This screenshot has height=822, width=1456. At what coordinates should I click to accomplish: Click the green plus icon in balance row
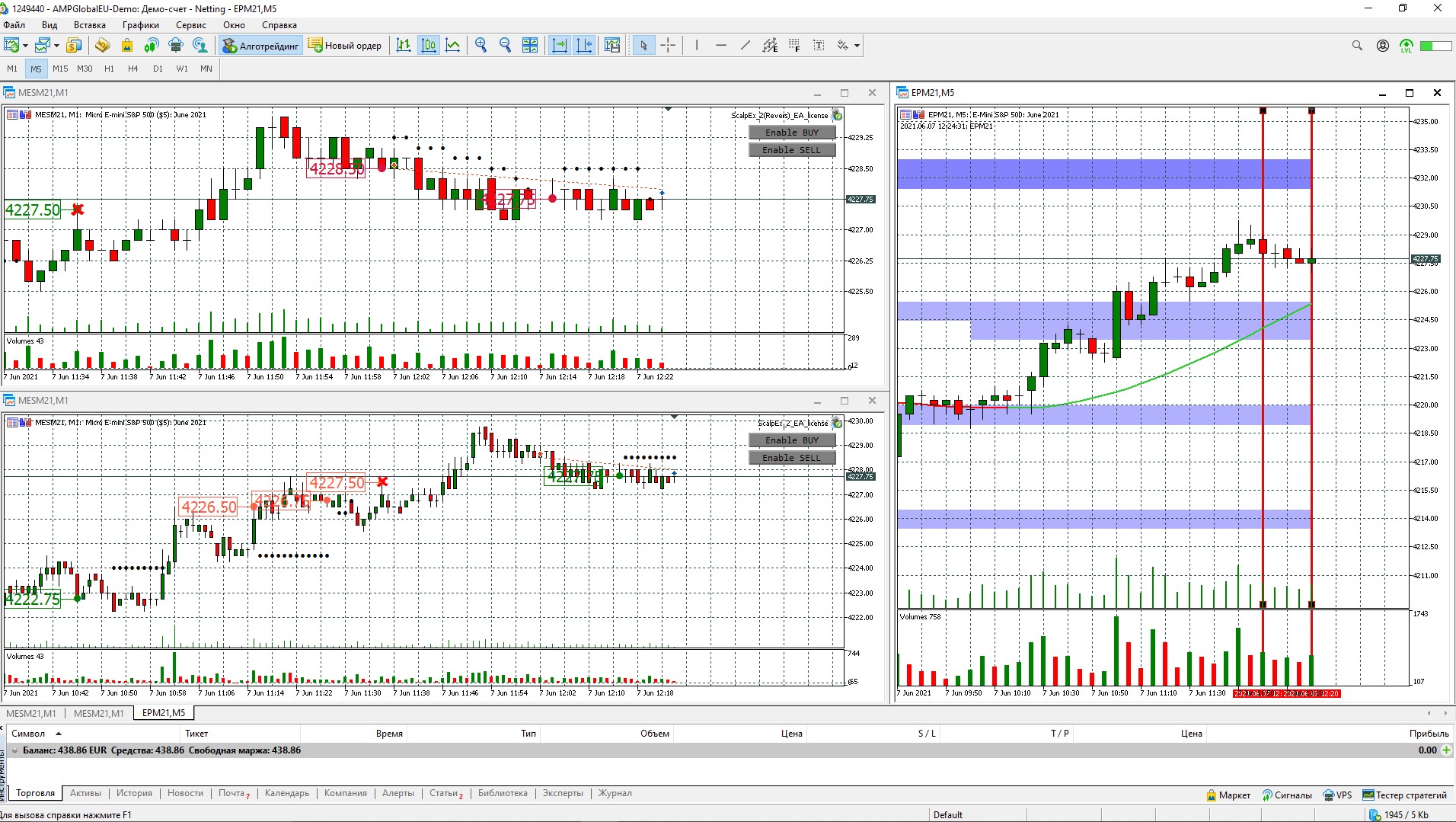click(x=1446, y=750)
